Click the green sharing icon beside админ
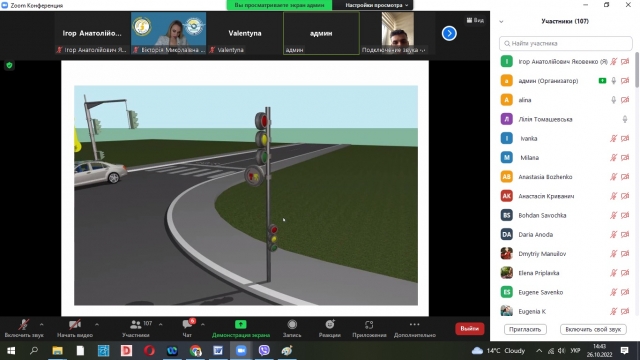Screen dimensions: 640x360 pos(602,81)
